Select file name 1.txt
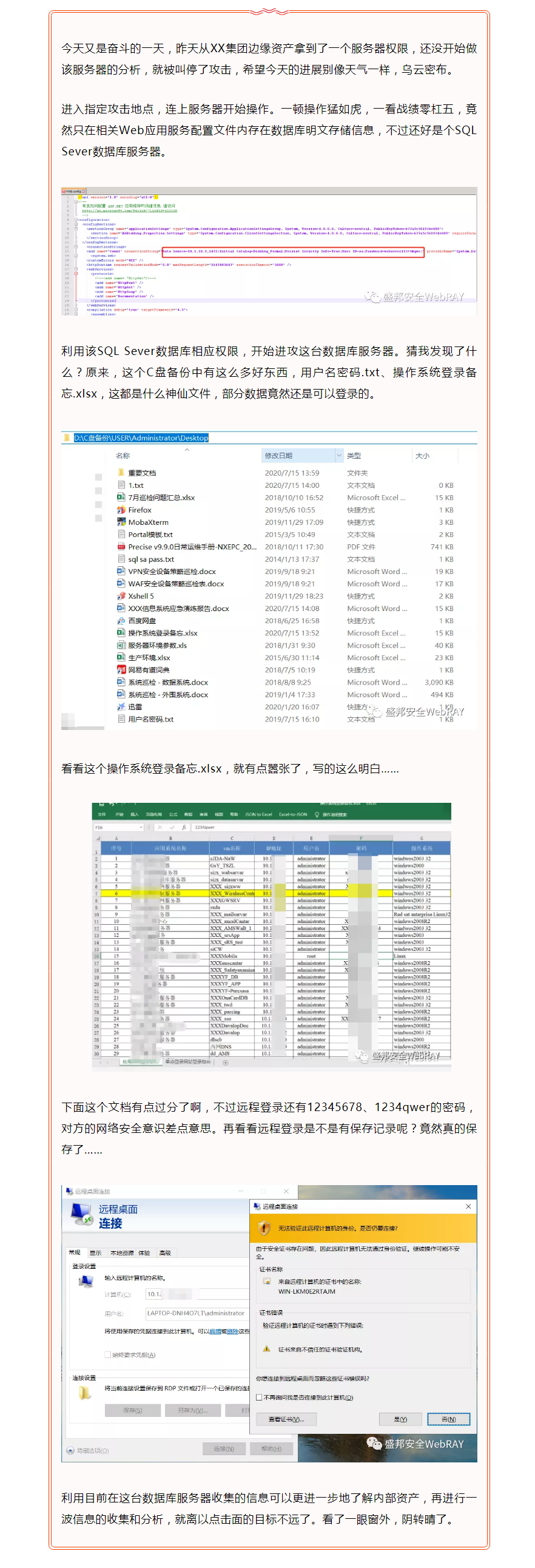Viewport: 535px width, 1568px height. (136, 485)
